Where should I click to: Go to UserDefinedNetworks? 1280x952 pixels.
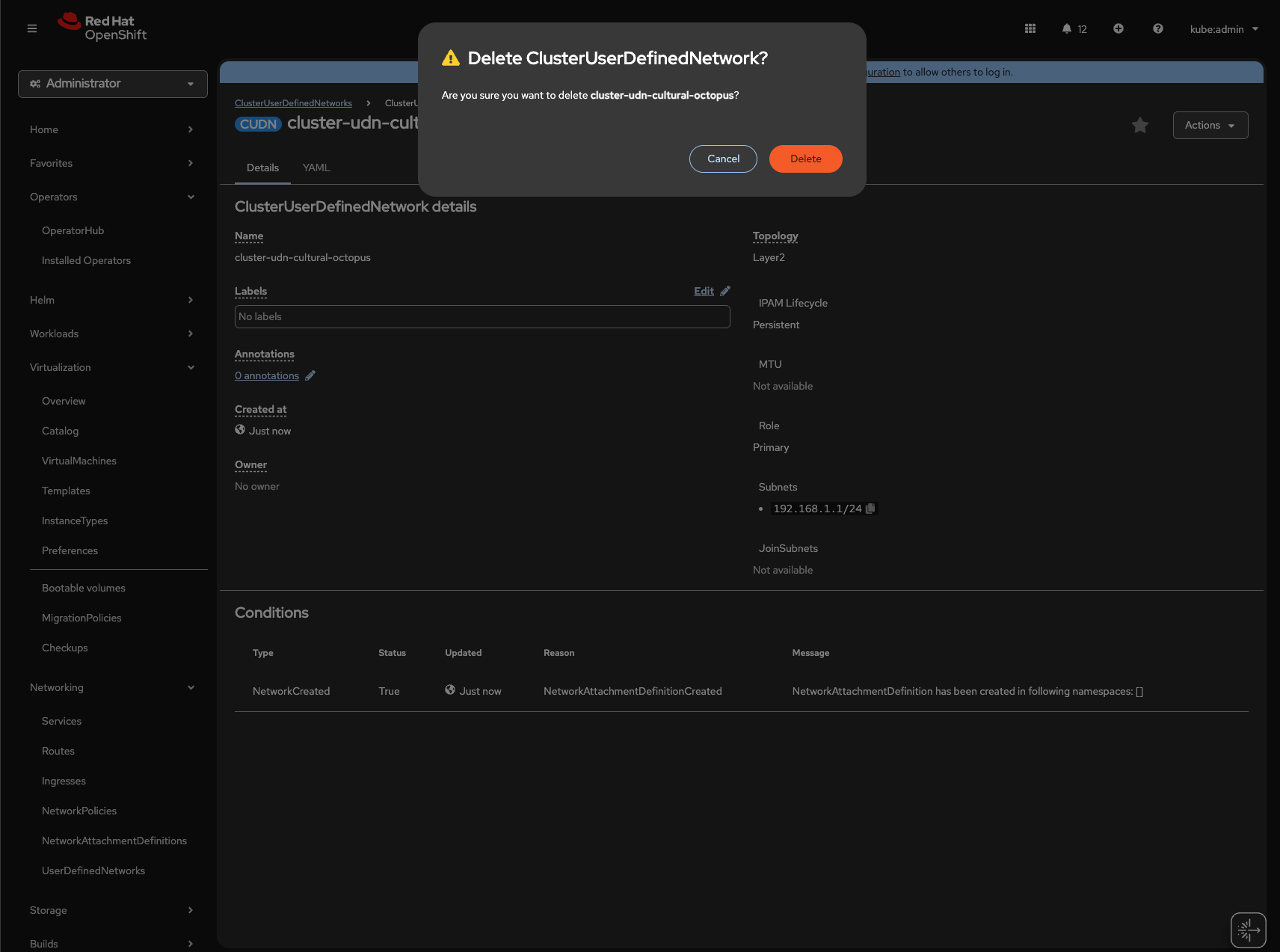(x=93, y=870)
